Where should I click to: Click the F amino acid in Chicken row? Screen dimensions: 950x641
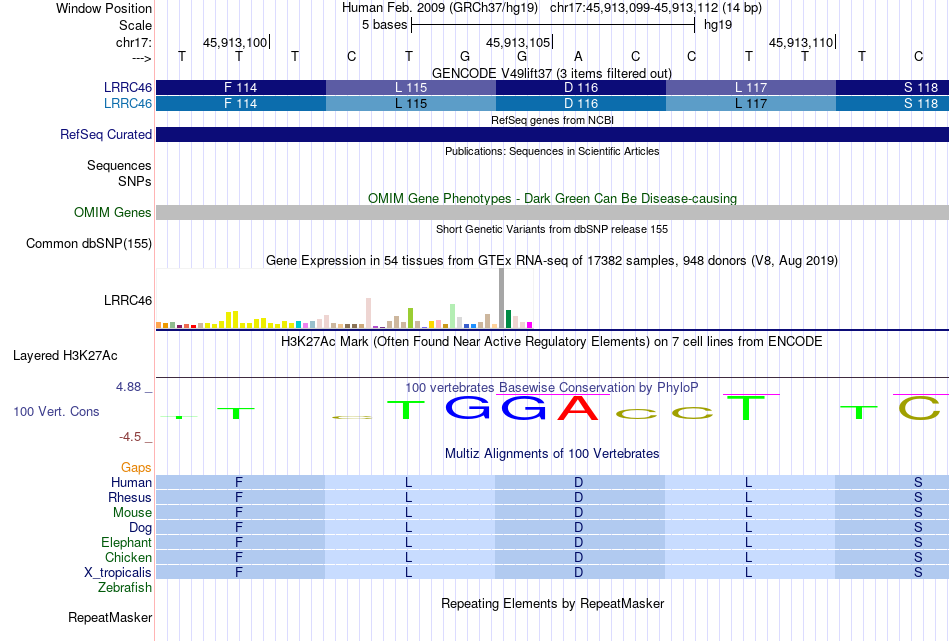pyautogui.click(x=239, y=557)
